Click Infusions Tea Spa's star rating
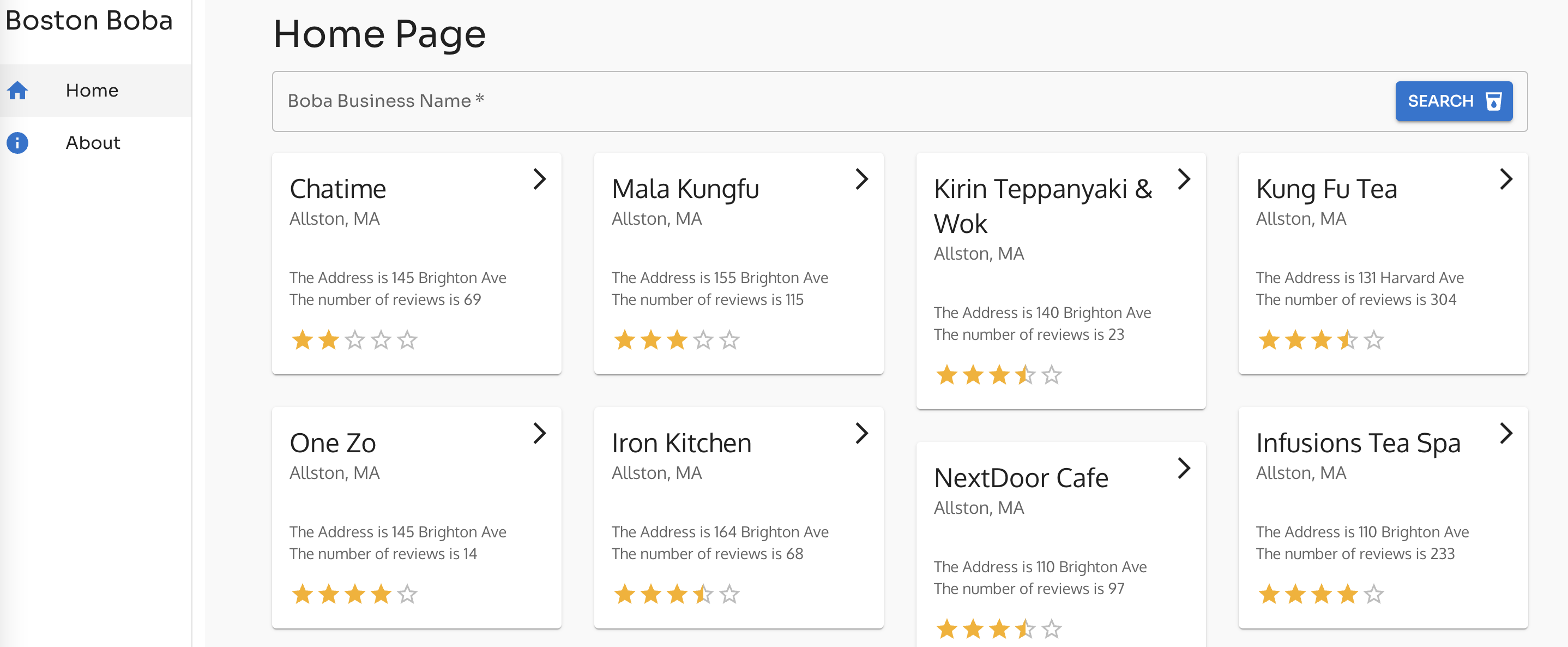 pyautogui.click(x=1321, y=594)
